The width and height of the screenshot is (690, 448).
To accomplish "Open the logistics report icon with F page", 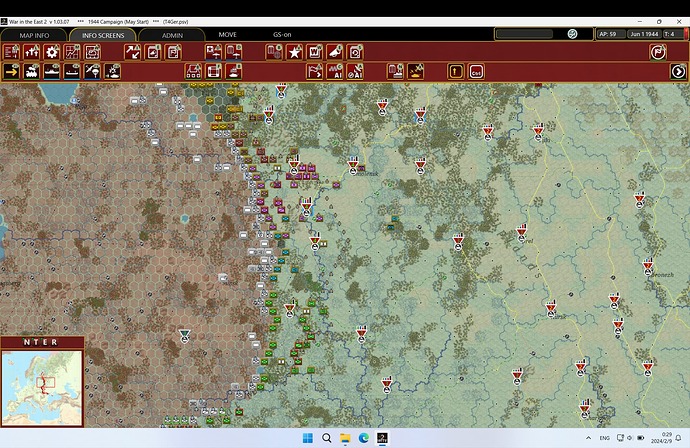I will pos(173,52).
